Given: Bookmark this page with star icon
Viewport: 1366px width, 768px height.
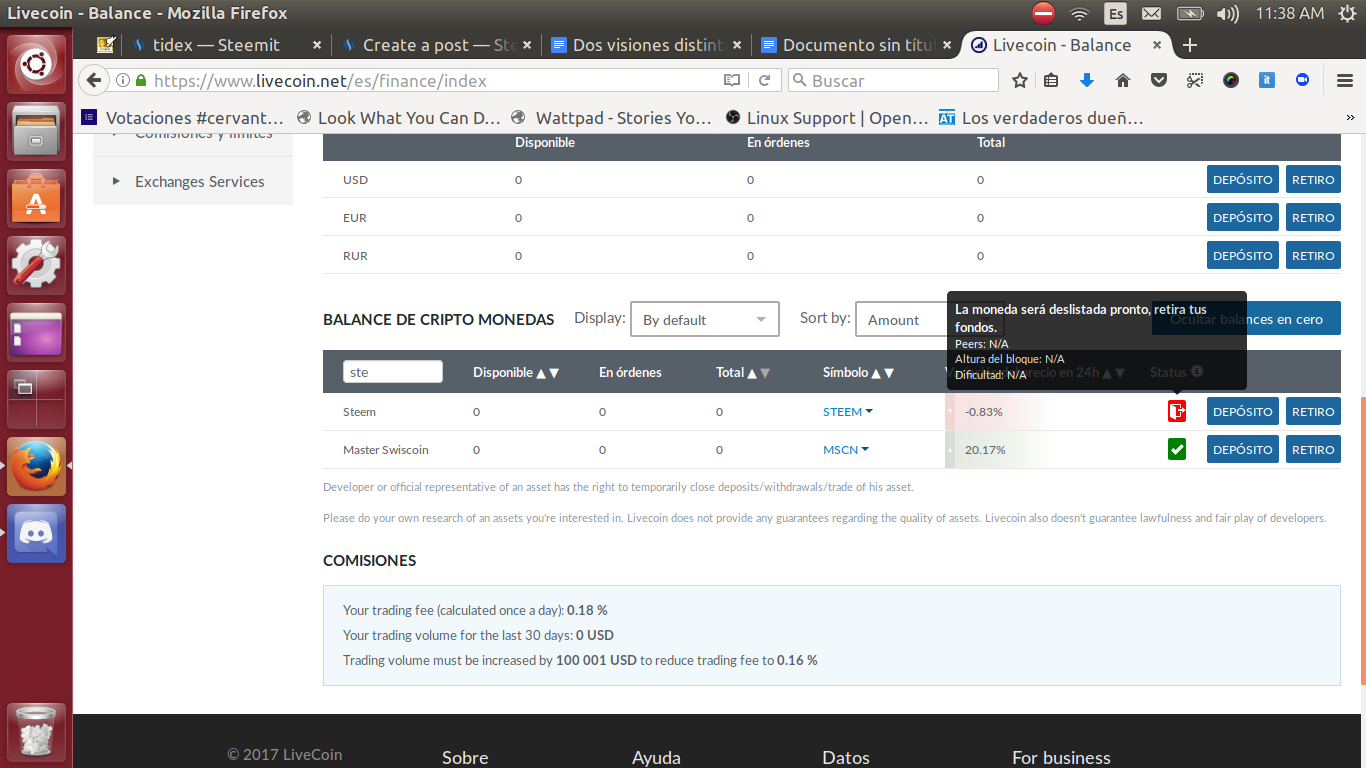Looking at the screenshot, I should [1019, 80].
